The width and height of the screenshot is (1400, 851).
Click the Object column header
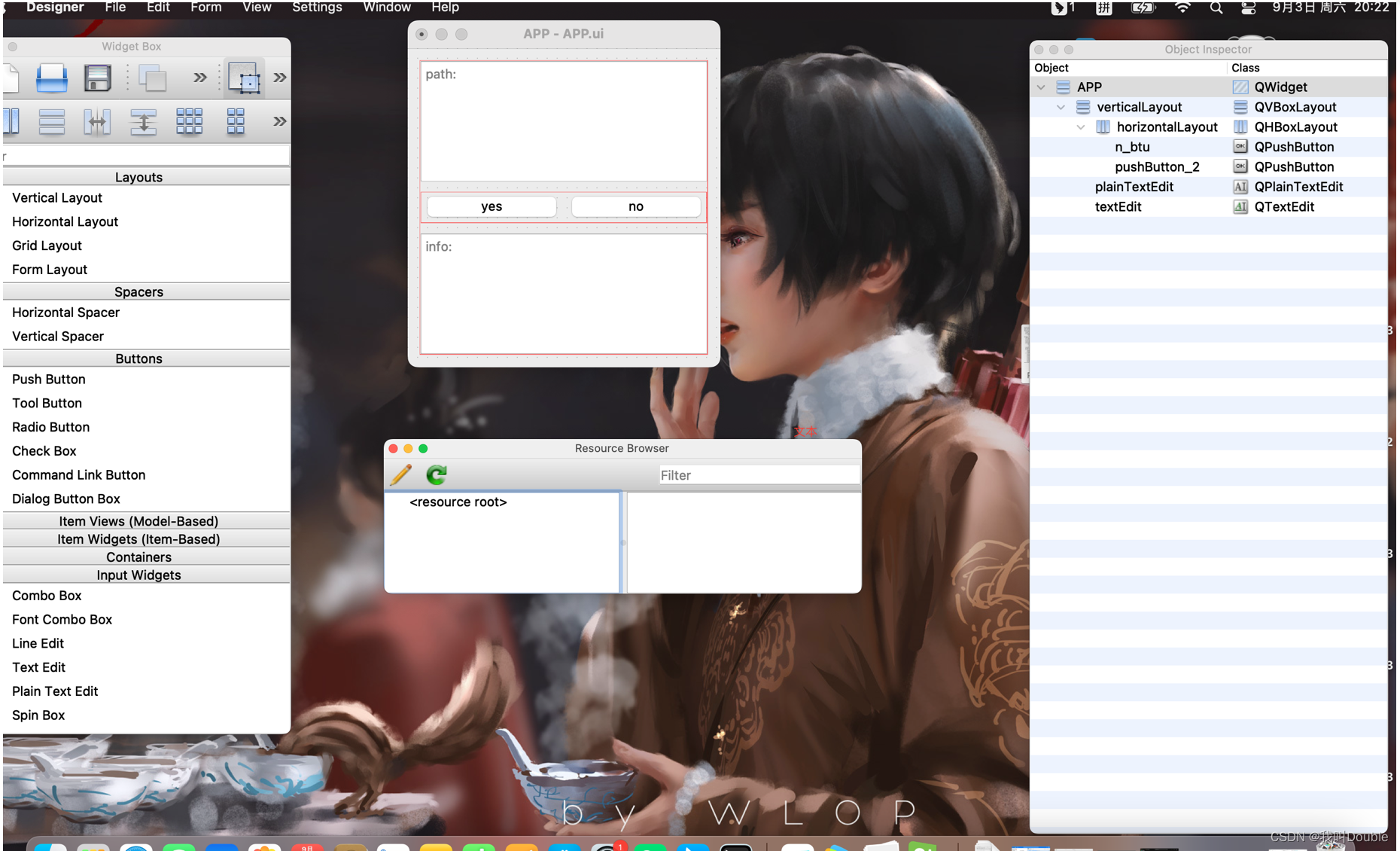pyautogui.click(x=1129, y=68)
